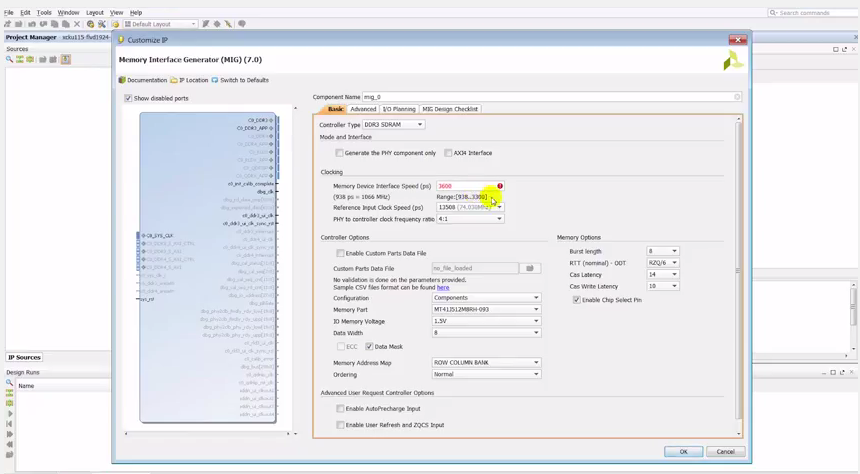Open the Burst length dropdown
This screenshot has height=474, width=860.
[663, 251]
